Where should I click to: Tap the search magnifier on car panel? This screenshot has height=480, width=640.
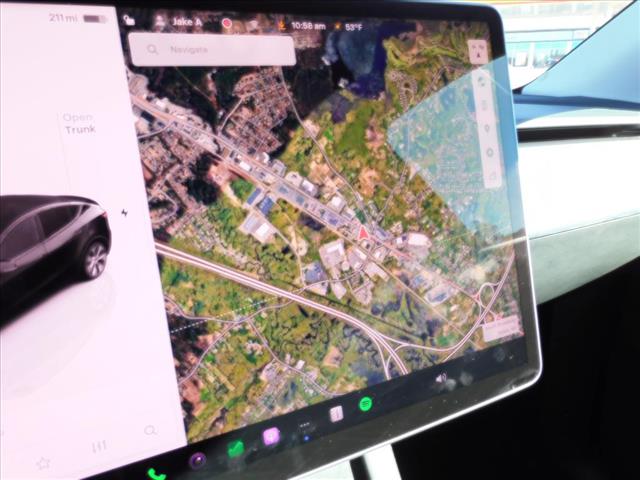150,430
